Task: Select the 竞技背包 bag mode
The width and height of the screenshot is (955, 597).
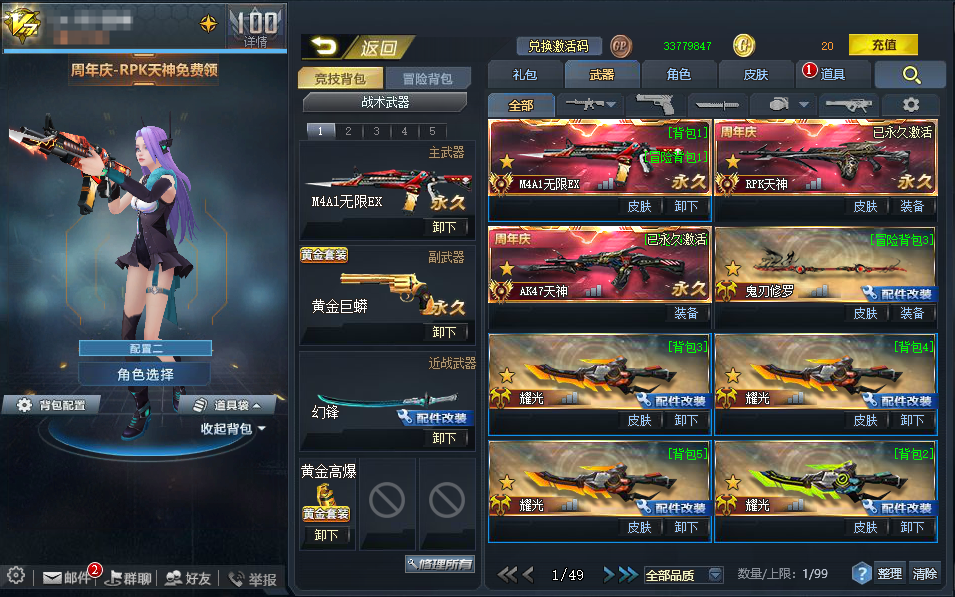Action: [x=340, y=79]
